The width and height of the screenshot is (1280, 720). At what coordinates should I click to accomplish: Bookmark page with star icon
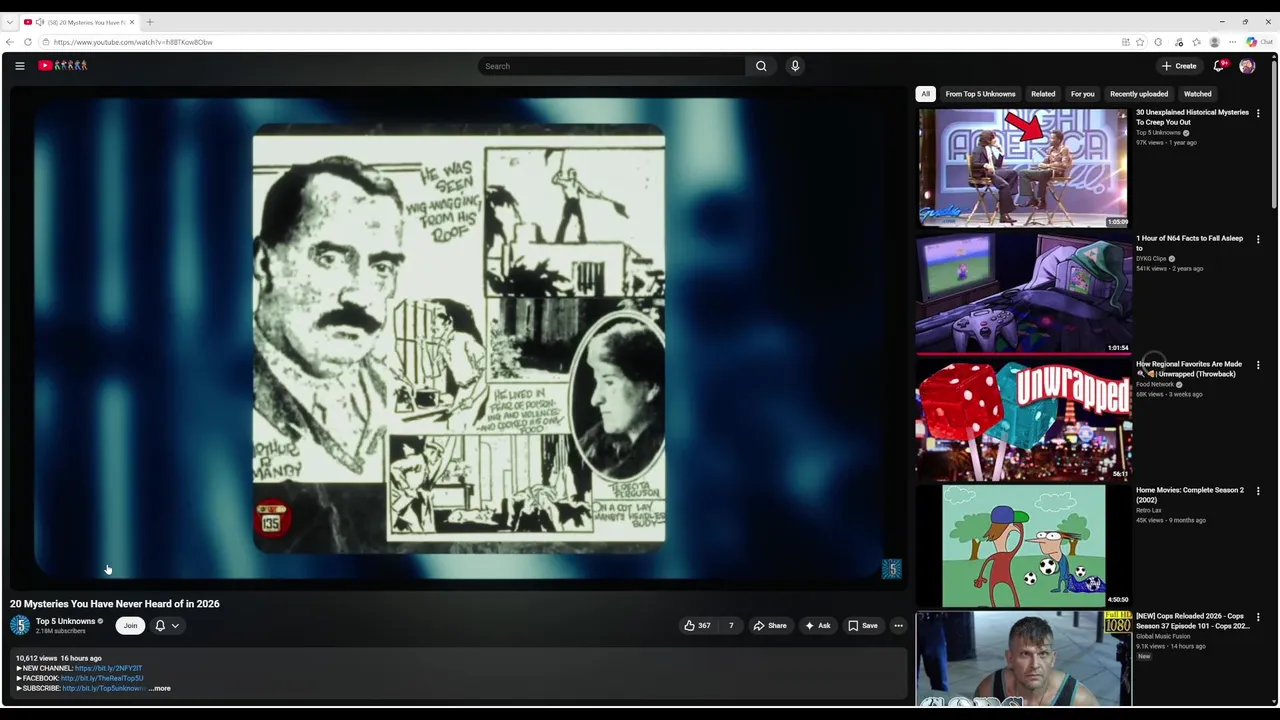click(x=1140, y=42)
